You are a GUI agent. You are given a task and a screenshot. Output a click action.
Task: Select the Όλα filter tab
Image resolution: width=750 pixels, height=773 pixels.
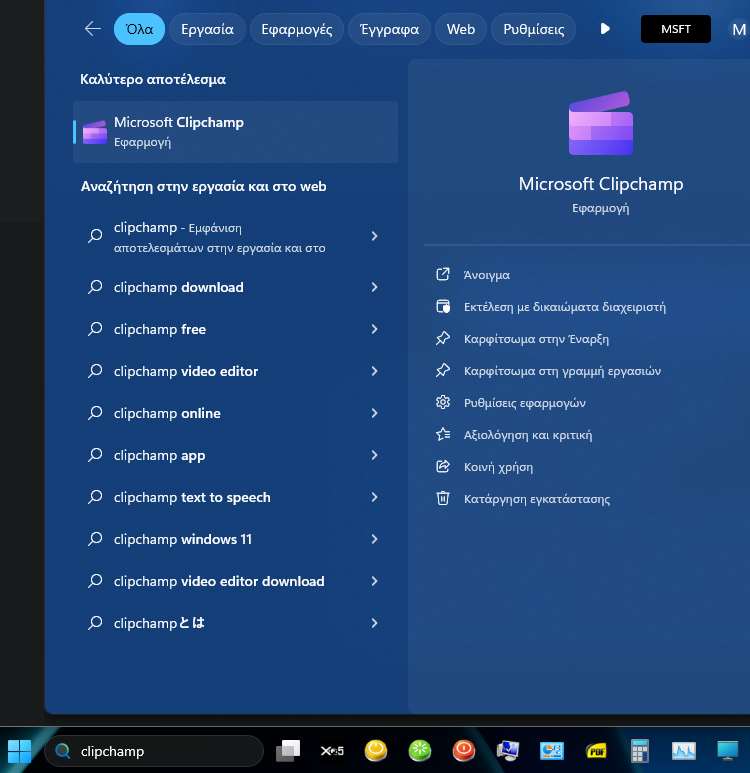[139, 29]
